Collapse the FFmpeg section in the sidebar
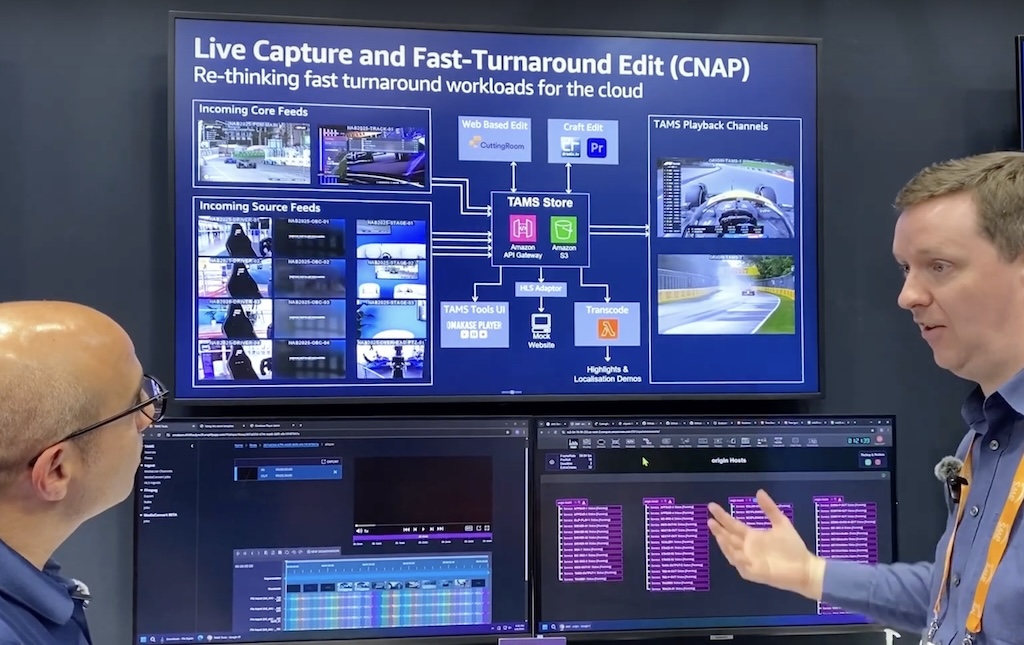This screenshot has width=1024, height=645. click(142, 490)
